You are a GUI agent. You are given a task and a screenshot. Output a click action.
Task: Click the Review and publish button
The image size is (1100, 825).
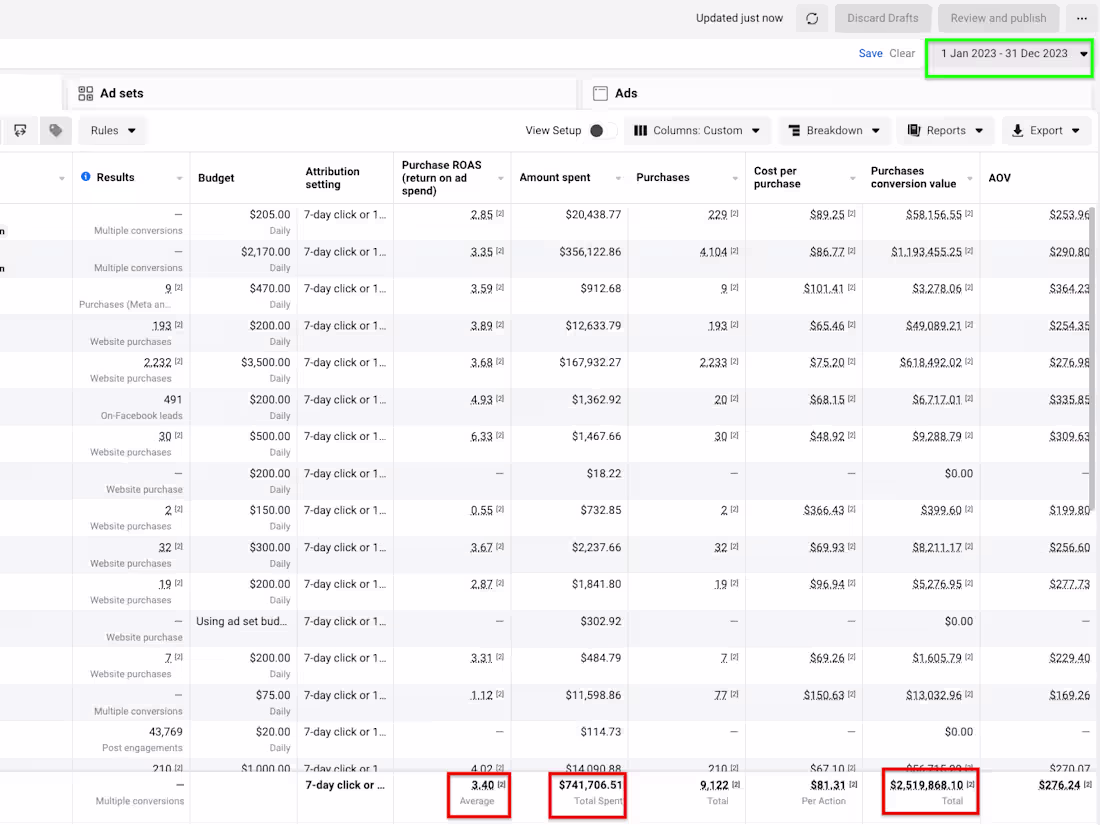[x=998, y=18]
